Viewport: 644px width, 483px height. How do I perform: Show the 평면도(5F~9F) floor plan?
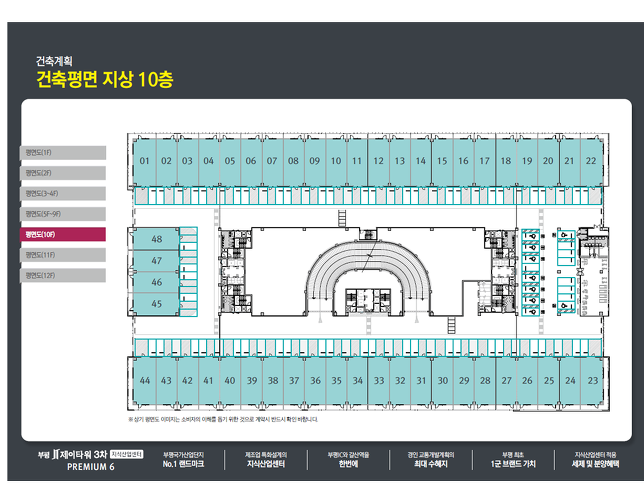(x=63, y=214)
